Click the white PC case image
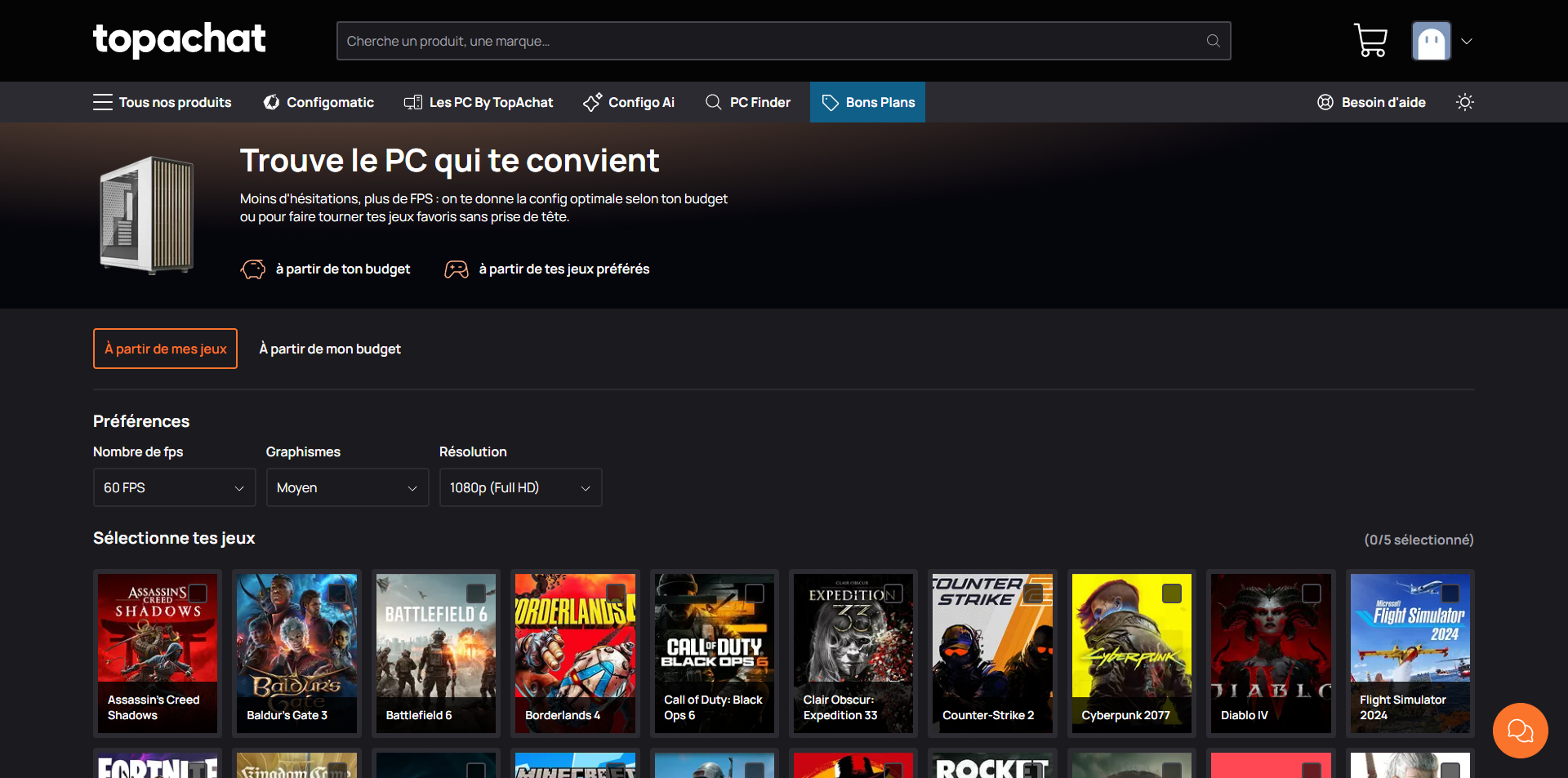1568x778 pixels. [147, 215]
